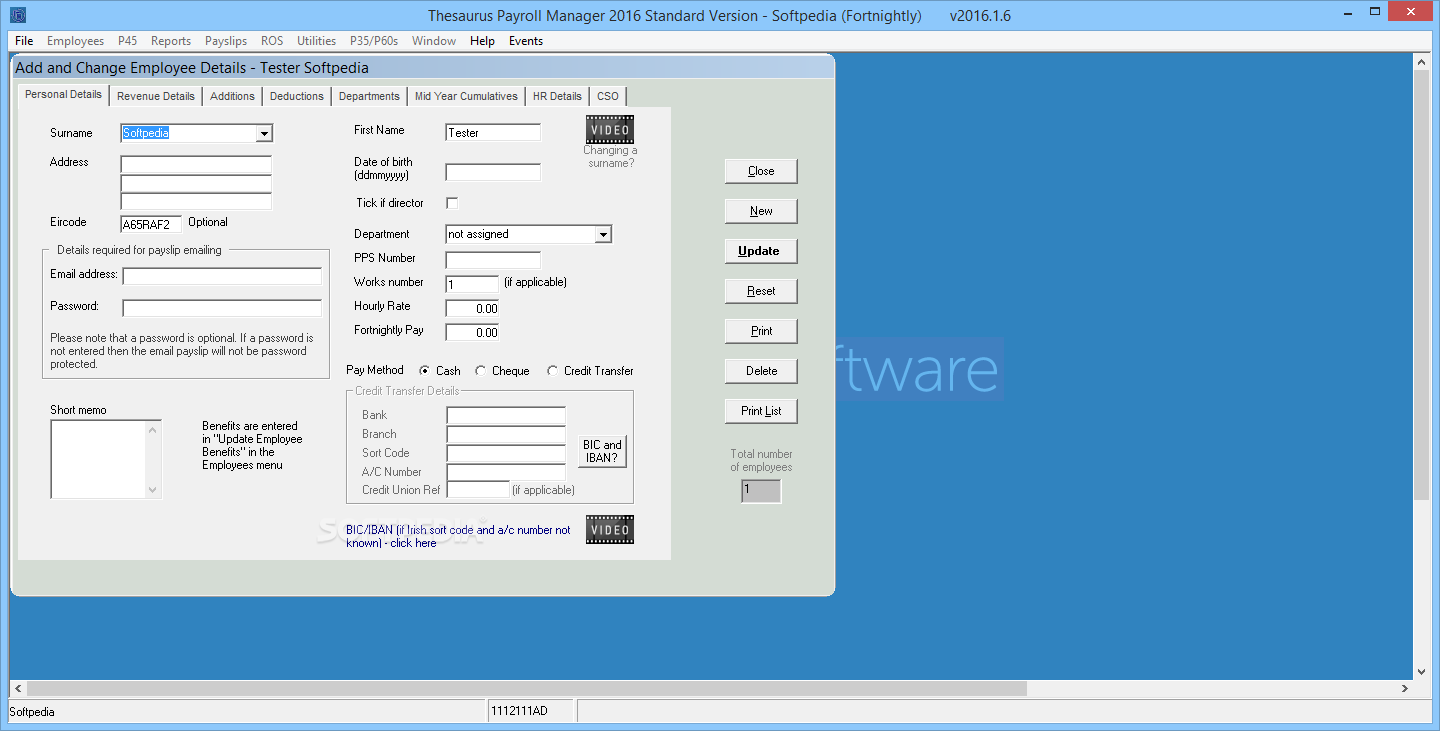Click the BIC and IBAN? button

602,451
